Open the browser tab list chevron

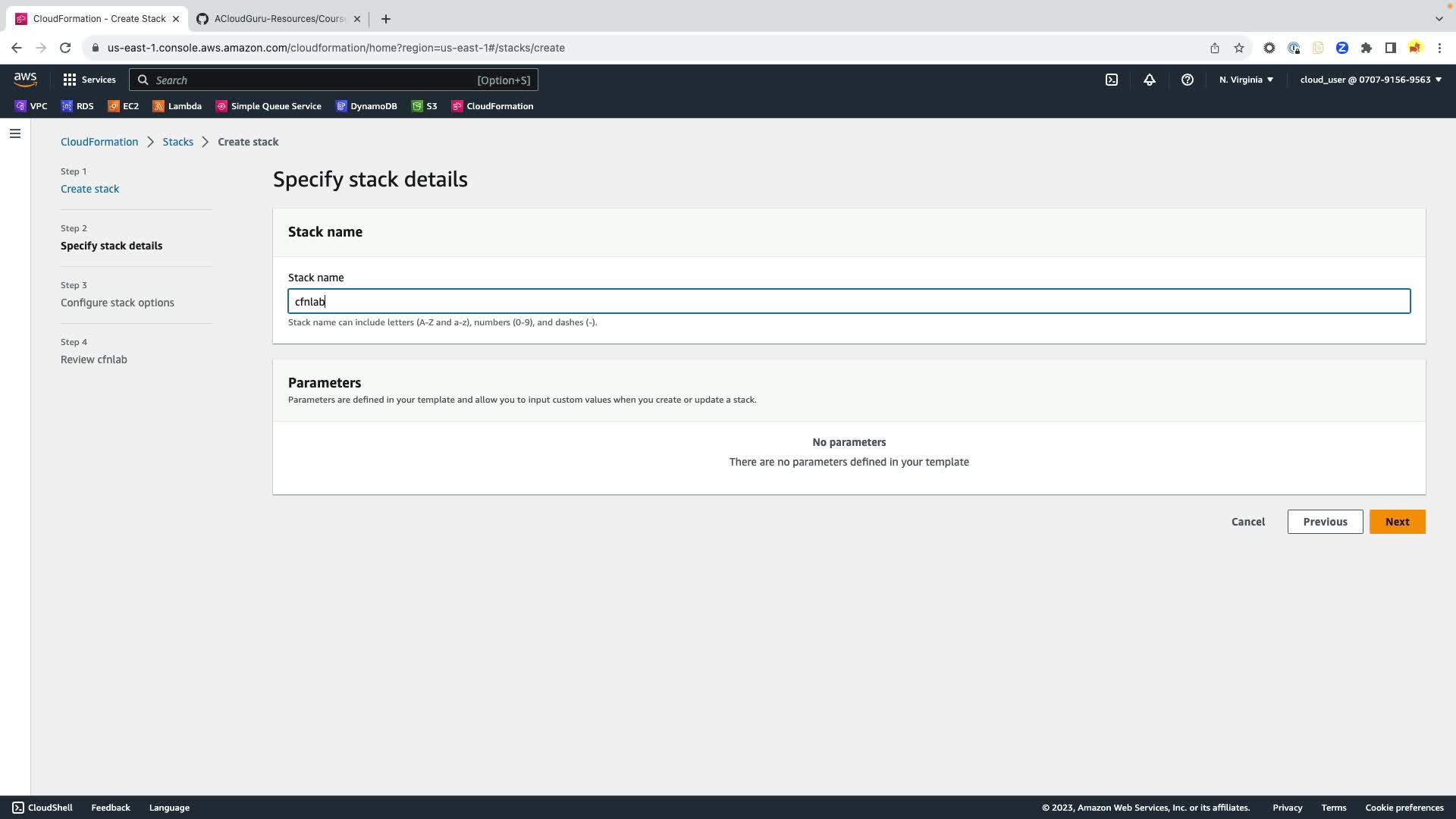pos(1439,18)
